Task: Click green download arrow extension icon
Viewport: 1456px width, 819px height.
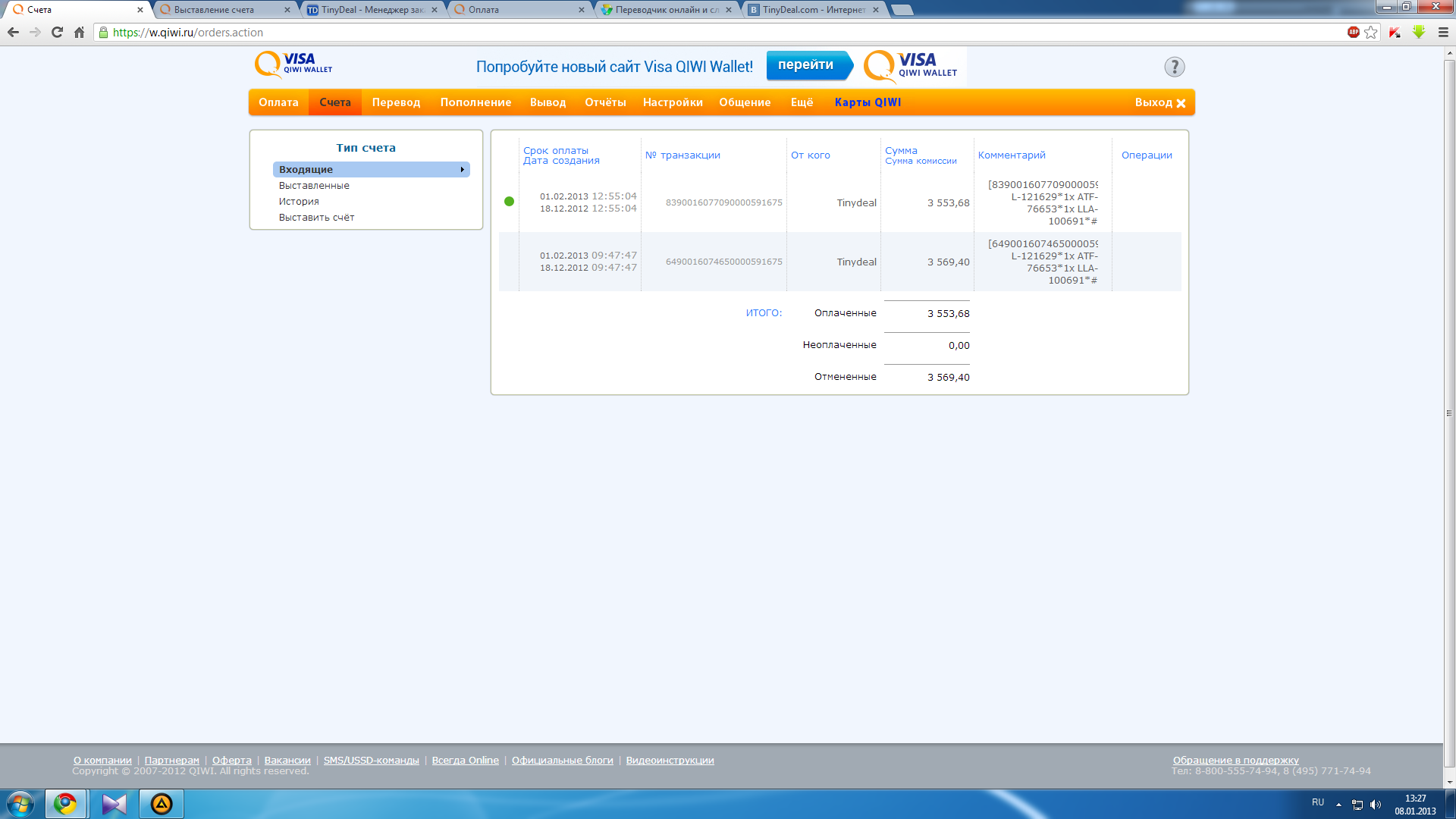Action: tap(1419, 32)
